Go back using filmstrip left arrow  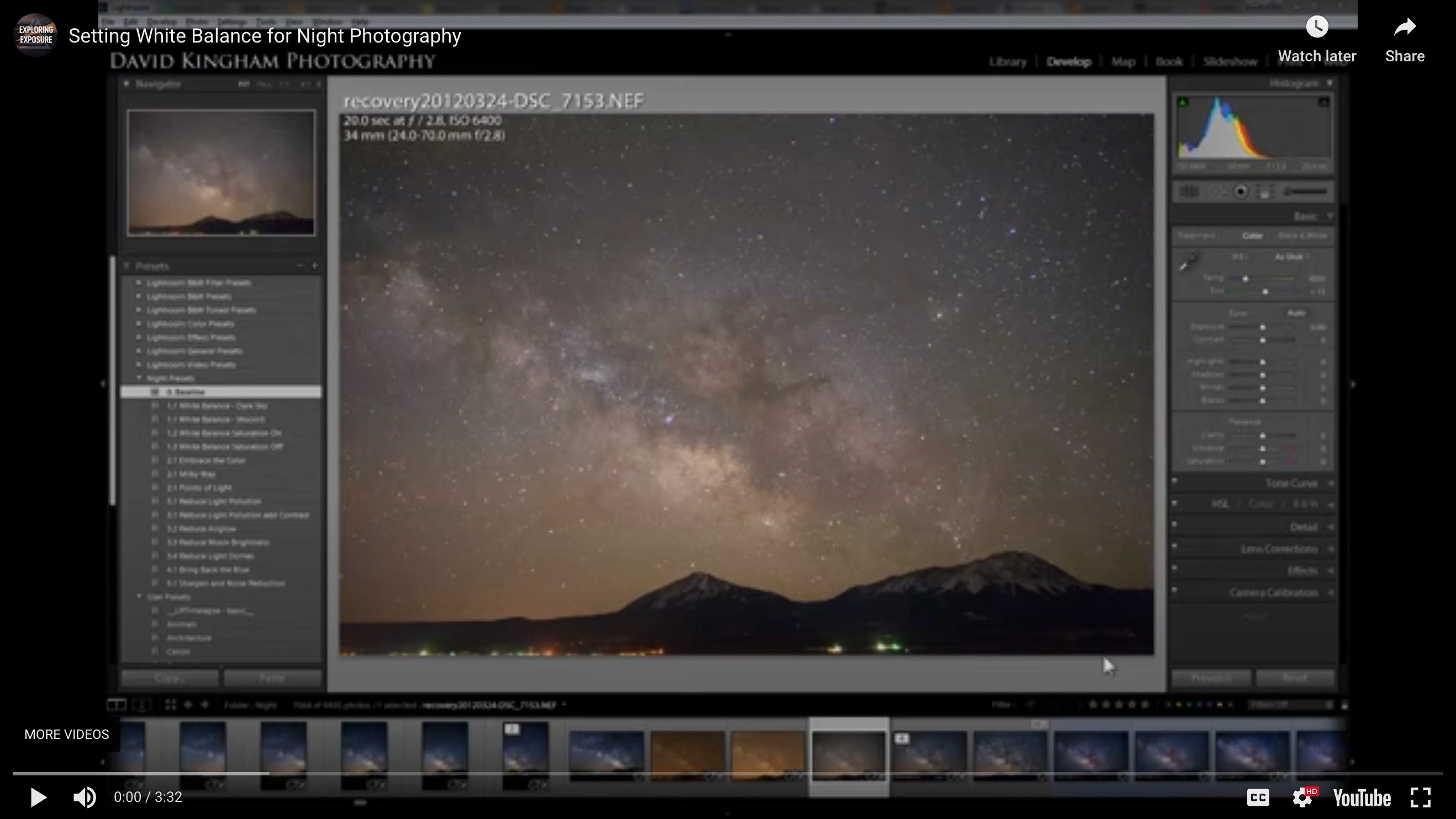tap(188, 704)
